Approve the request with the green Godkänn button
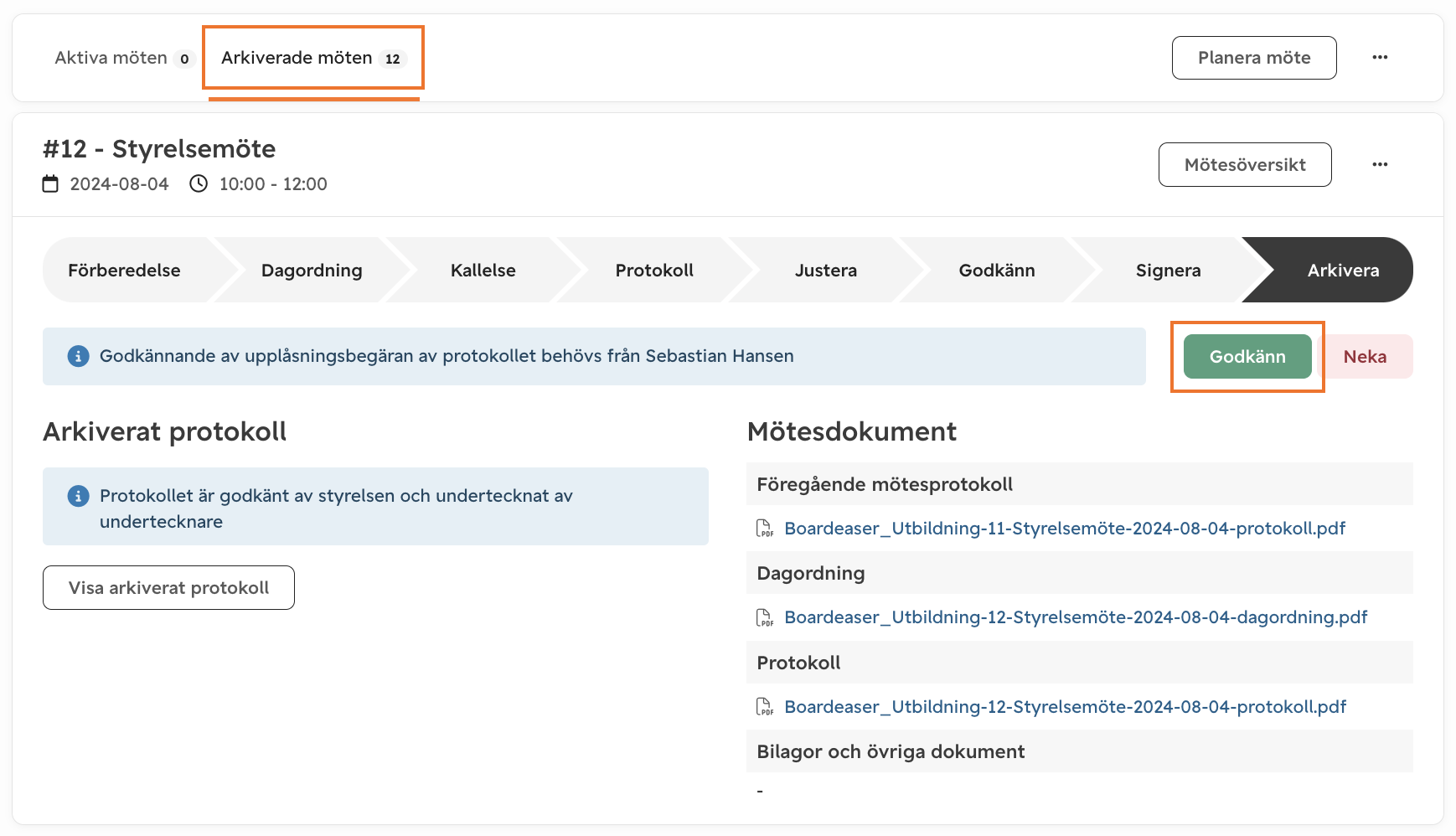The height and width of the screenshot is (836, 1456). (x=1247, y=357)
